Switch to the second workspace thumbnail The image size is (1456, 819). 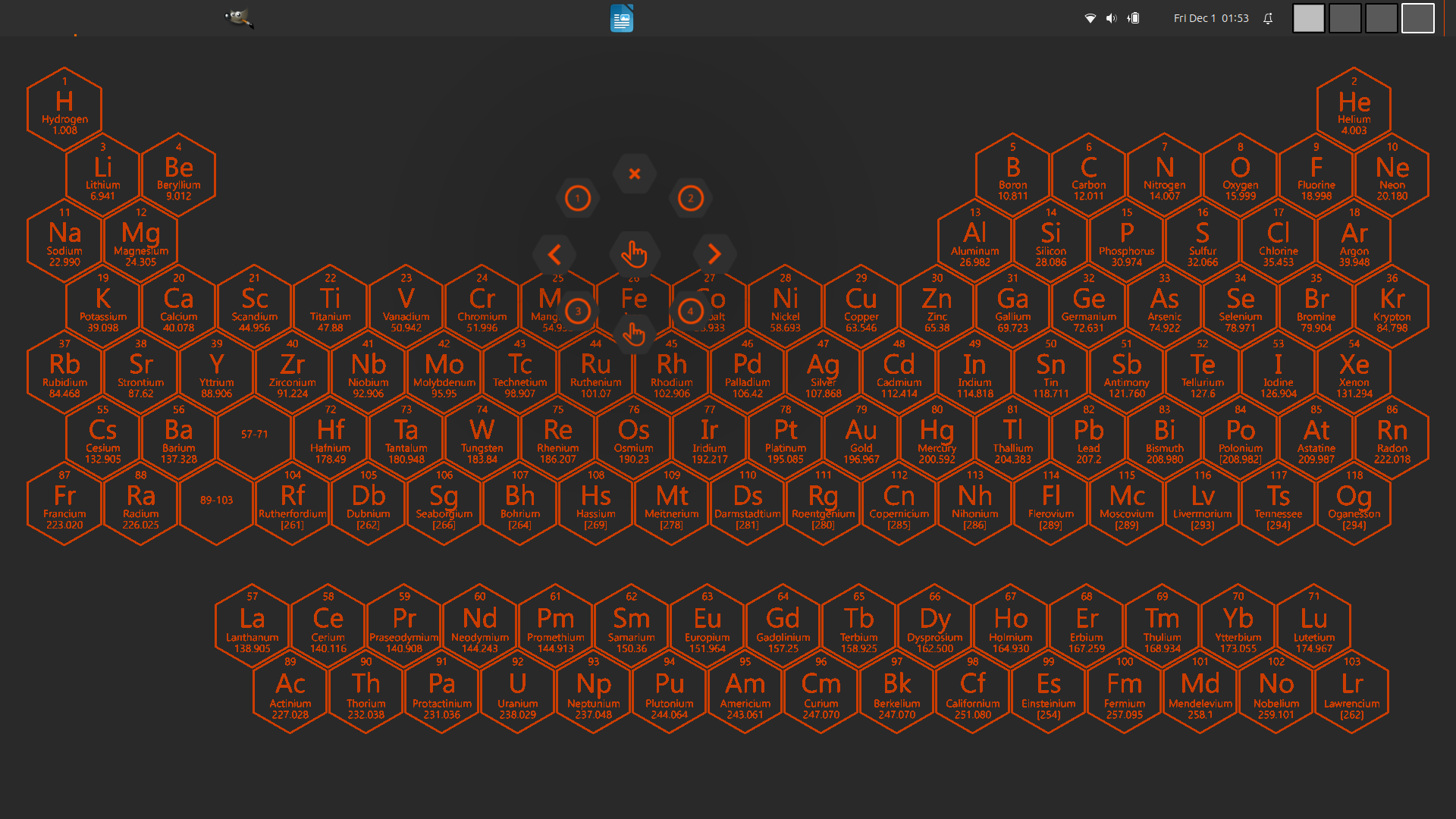click(x=1345, y=18)
